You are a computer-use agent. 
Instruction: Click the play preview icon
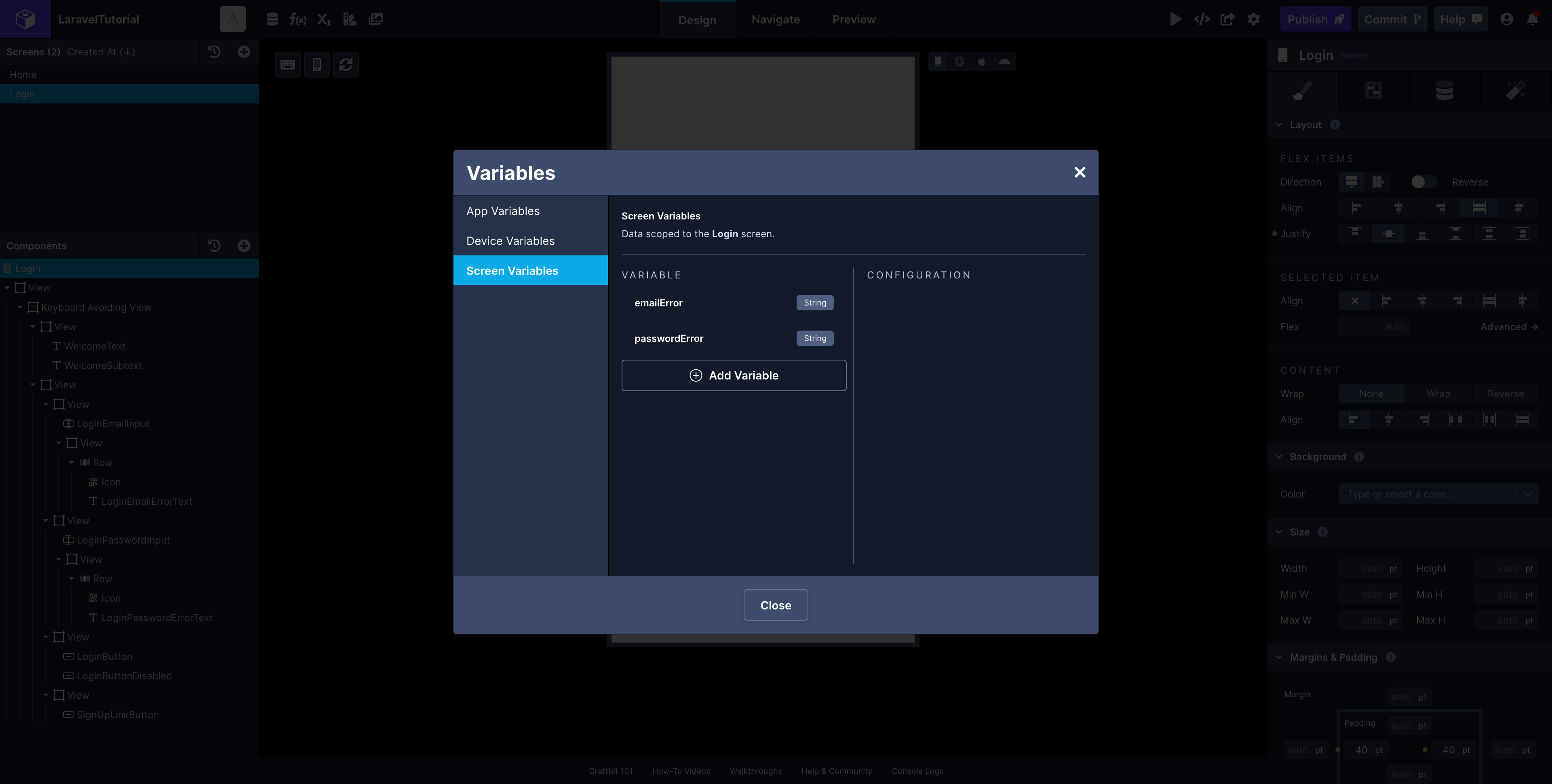click(1175, 19)
